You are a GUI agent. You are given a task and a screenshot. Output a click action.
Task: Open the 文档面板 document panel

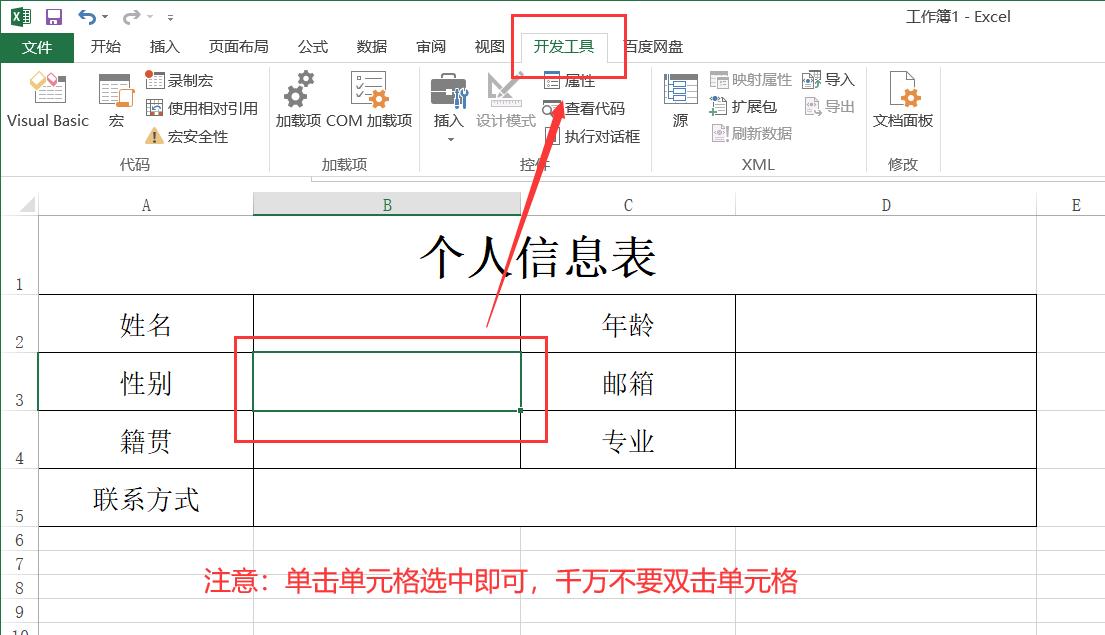(x=903, y=100)
